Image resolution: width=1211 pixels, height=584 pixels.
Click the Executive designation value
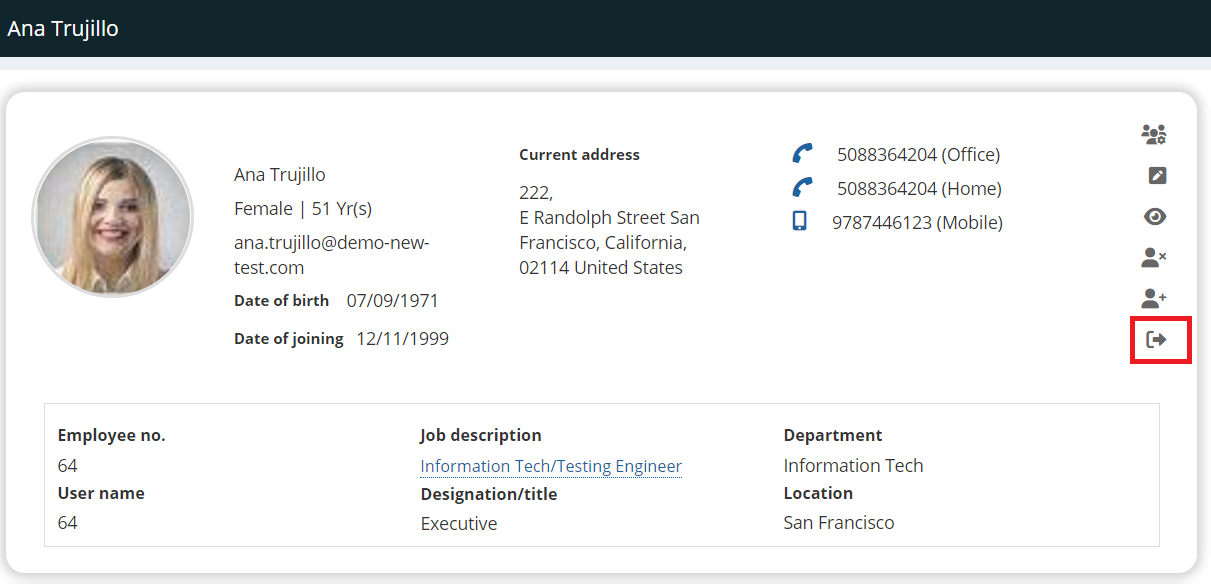(x=459, y=524)
